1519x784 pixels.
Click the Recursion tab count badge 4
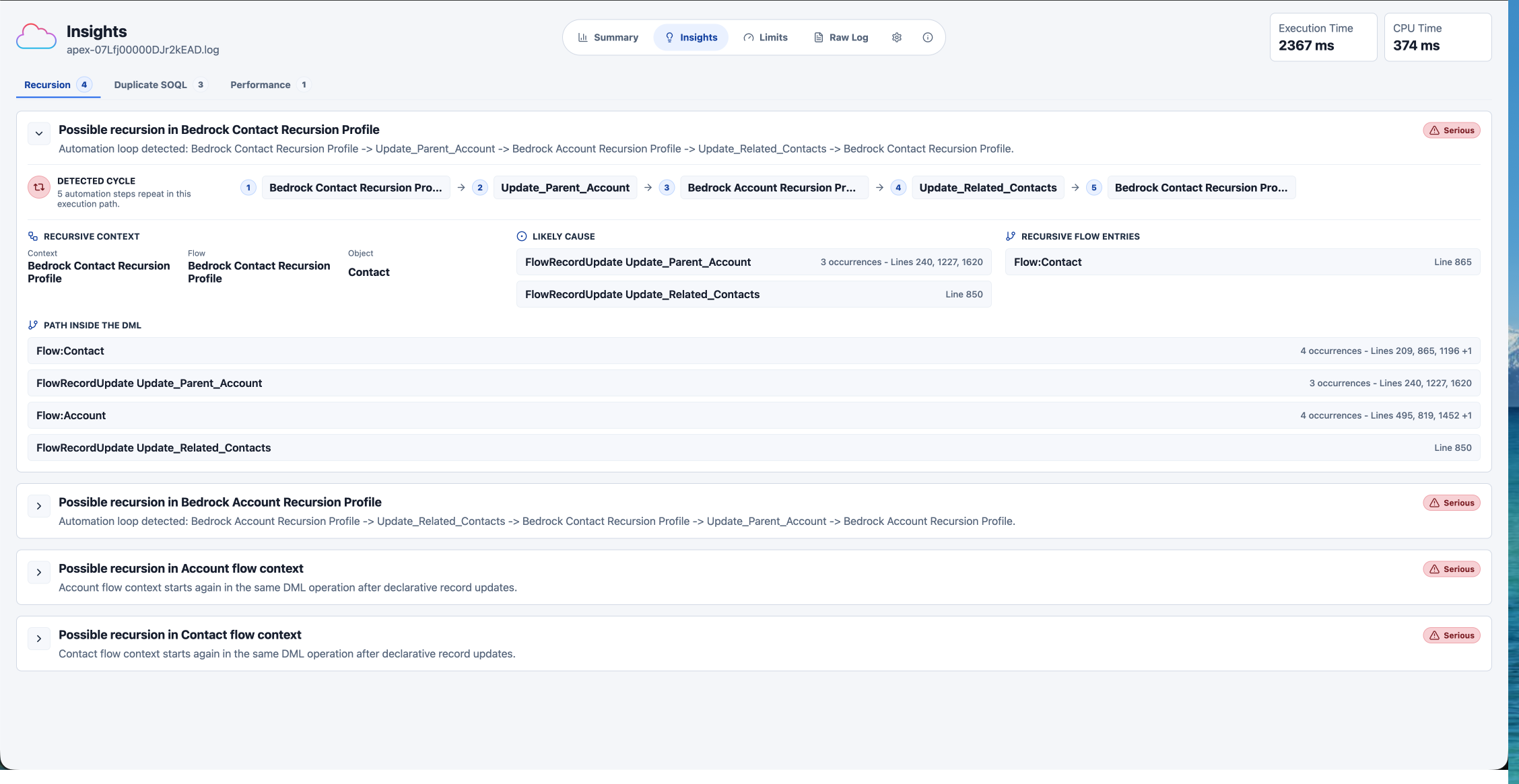coord(84,85)
